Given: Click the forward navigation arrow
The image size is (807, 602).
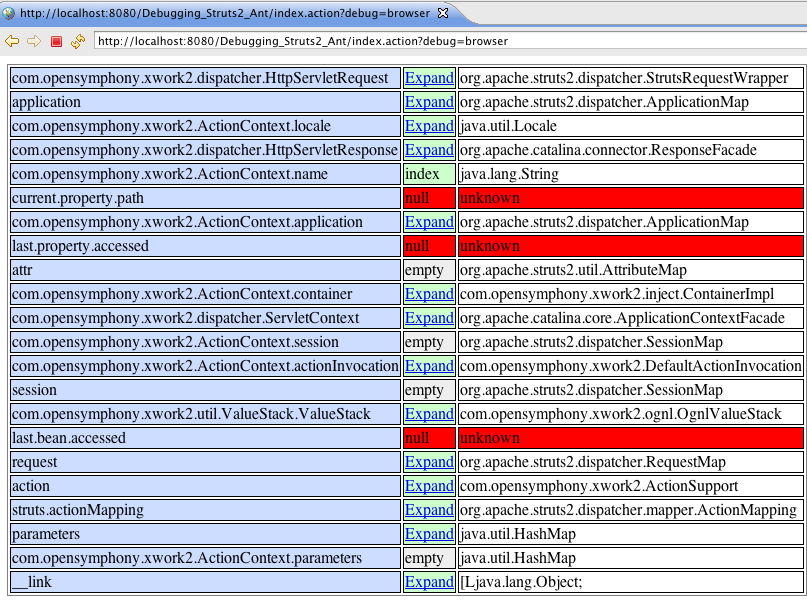Looking at the screenshot, I should (x=33, y=41).
